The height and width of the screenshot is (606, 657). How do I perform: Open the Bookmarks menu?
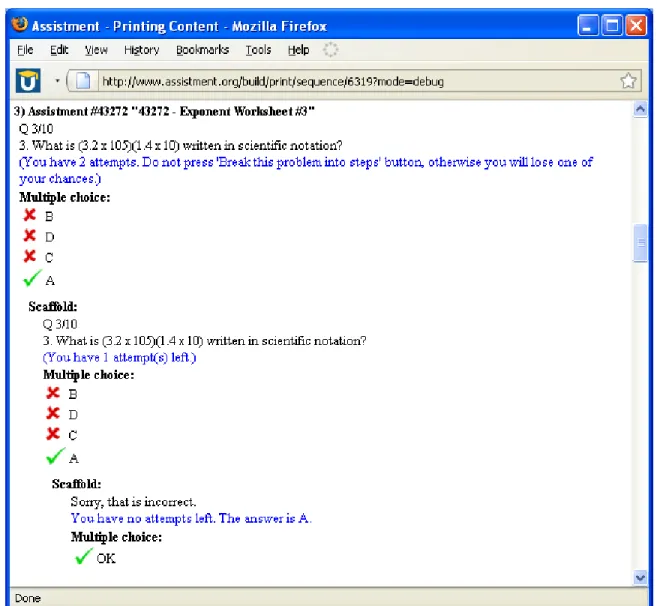click(x=202, y=50)
